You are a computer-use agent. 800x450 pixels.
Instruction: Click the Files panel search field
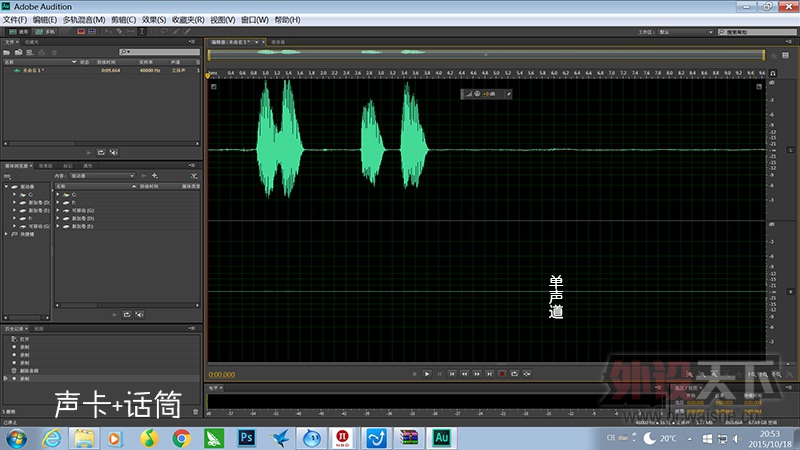click(x=159, y=52)
